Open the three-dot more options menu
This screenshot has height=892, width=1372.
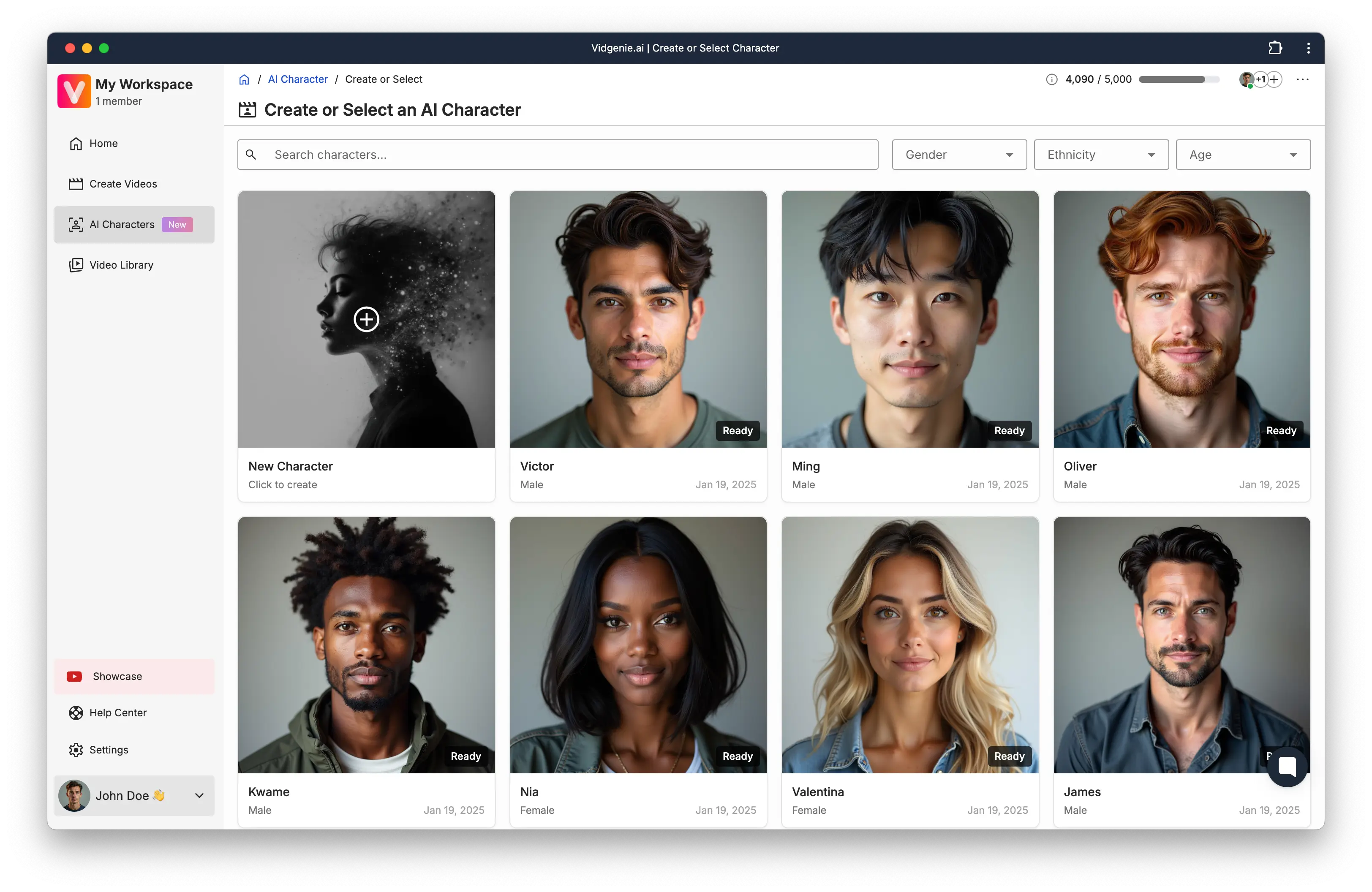tap(1302, 79)
